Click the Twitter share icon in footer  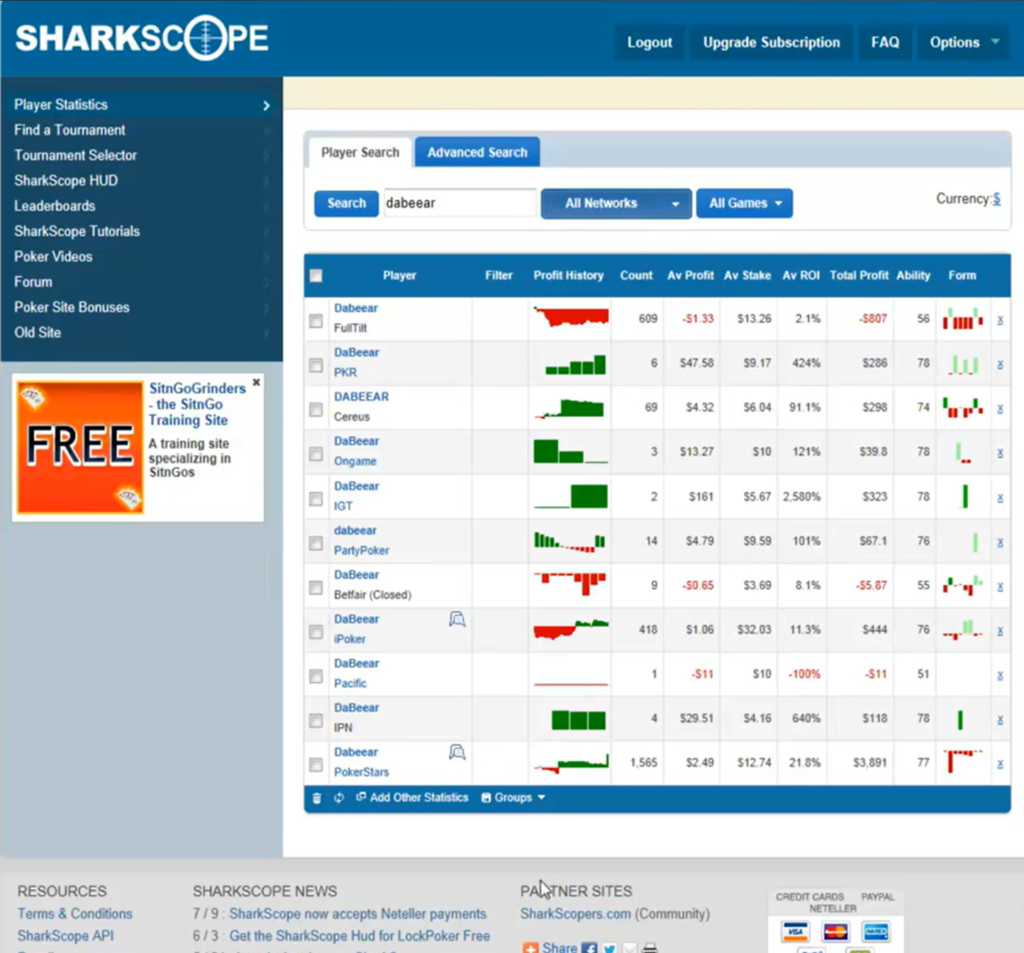[609, 948]
